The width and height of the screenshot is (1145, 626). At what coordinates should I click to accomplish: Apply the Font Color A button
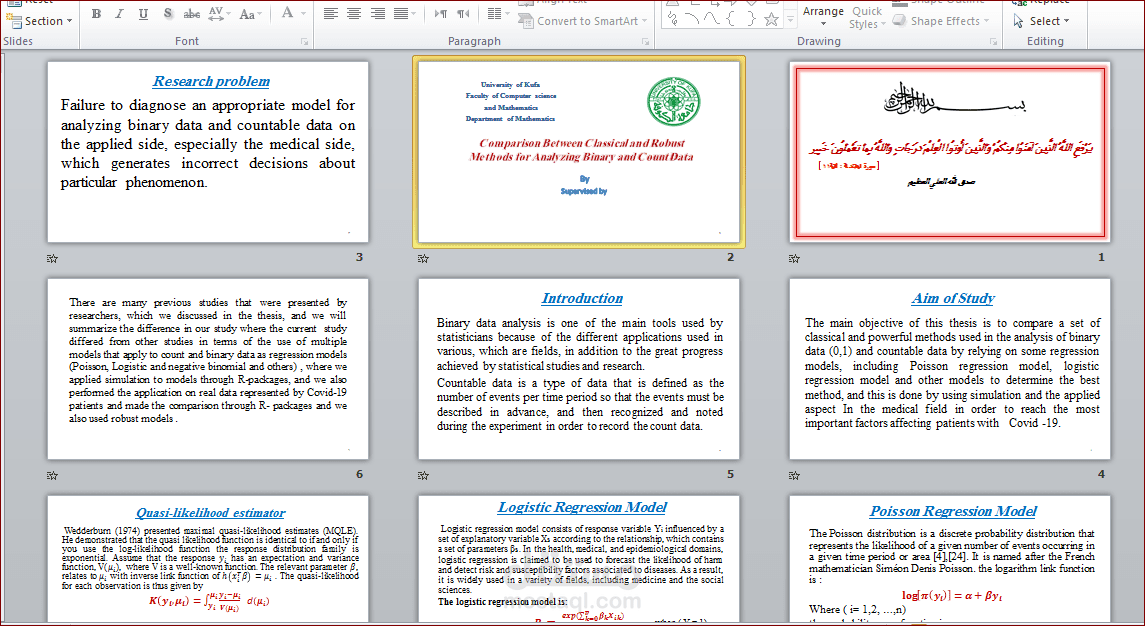[x=288, y=13]
